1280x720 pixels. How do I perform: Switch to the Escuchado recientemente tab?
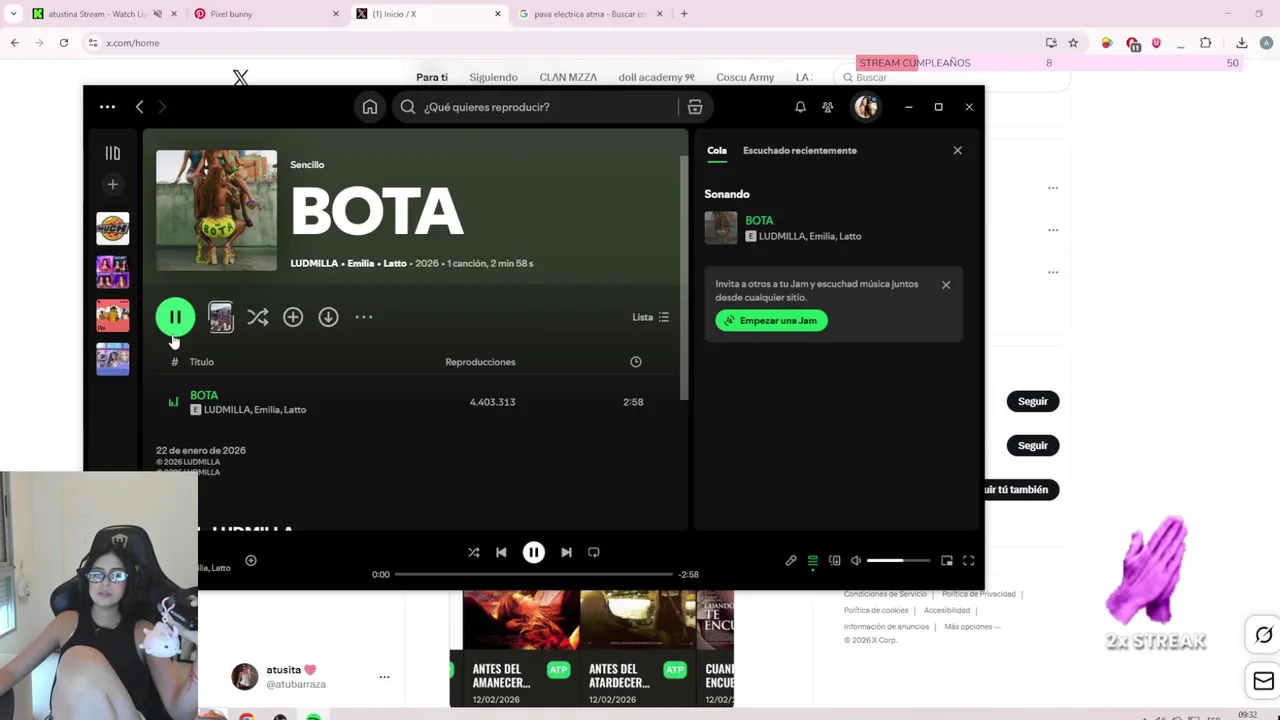click(800, 151)
